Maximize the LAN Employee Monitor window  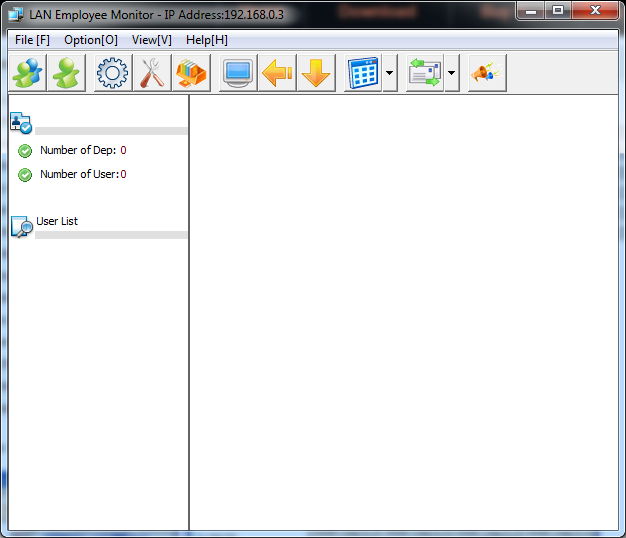click(x=558, y=11)
